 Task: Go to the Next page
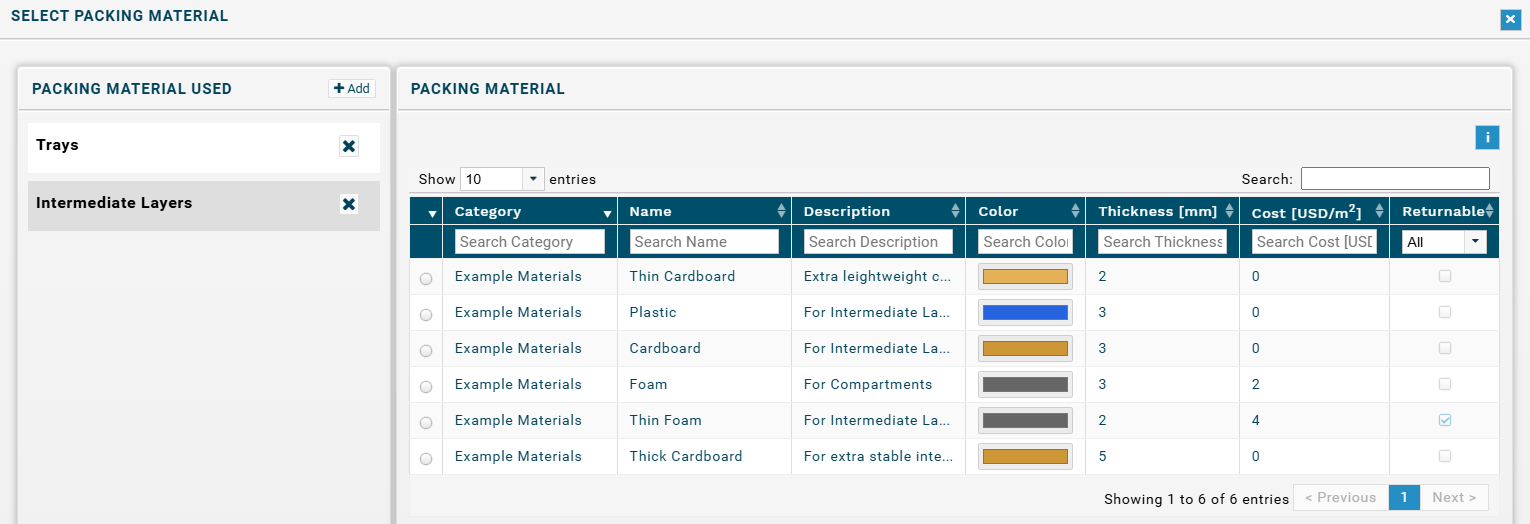[1454, 497]
